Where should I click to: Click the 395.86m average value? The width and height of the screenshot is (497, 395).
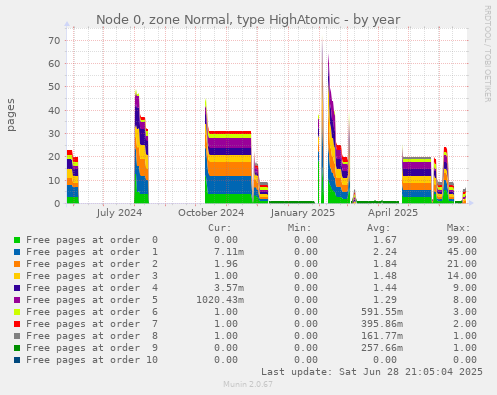[382, 324]
